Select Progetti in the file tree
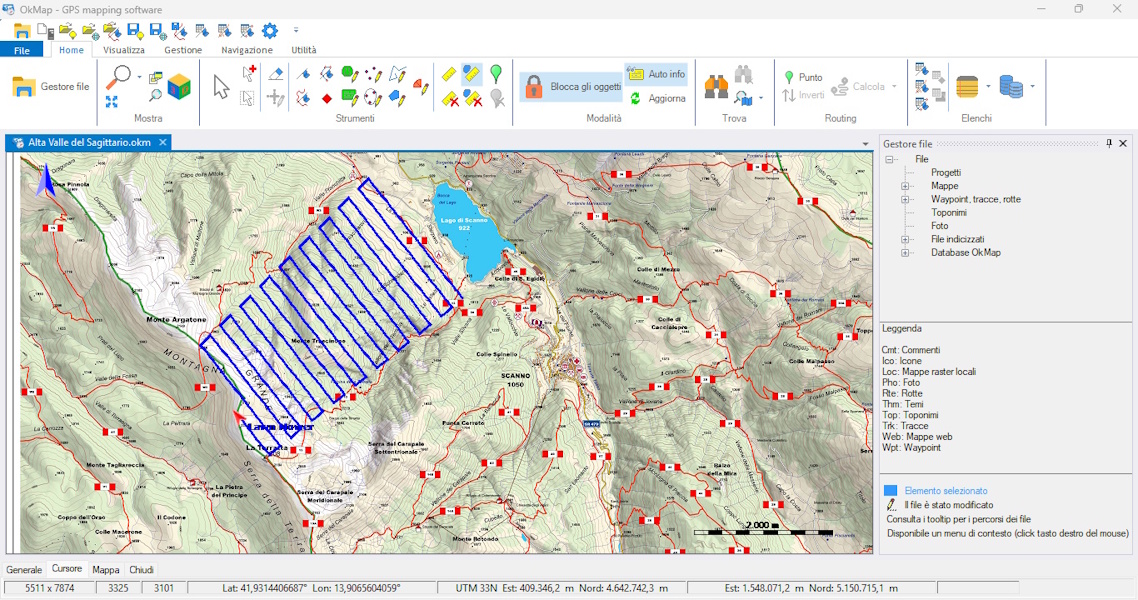 click(946, 173)
